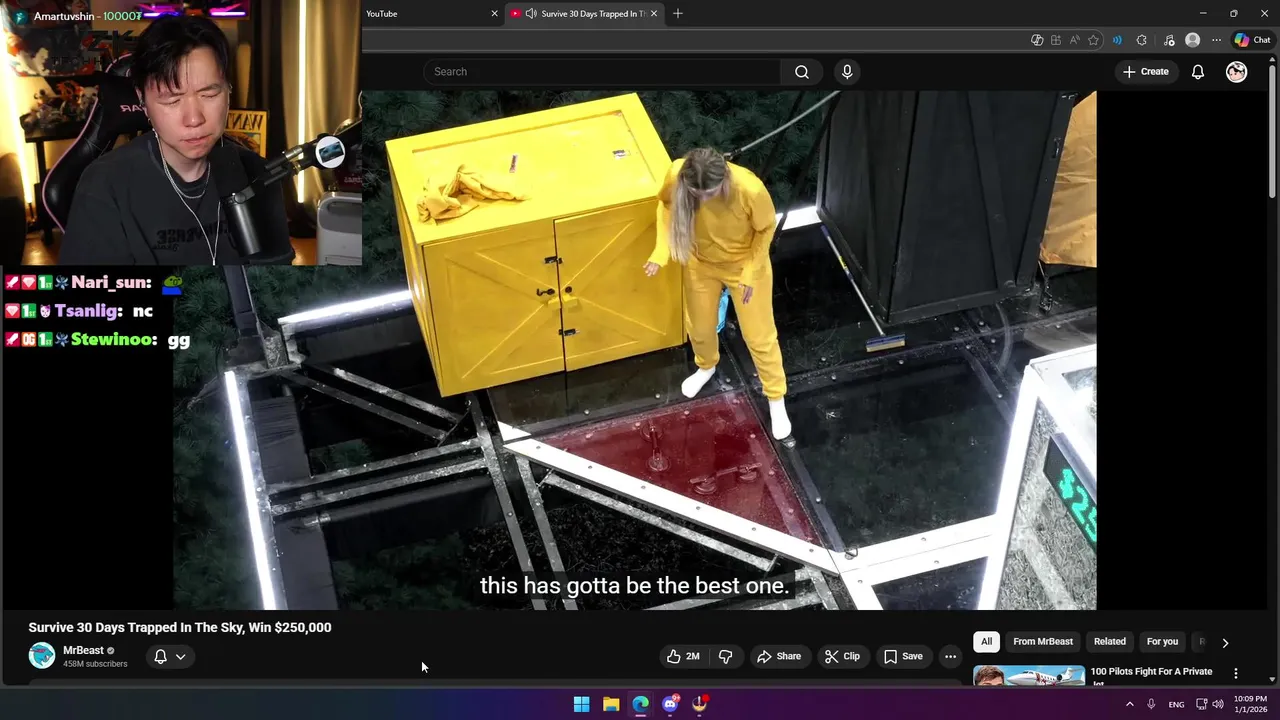
Task: Click the video player to pause
Action: pyautogui.click(x=635, y=350)
